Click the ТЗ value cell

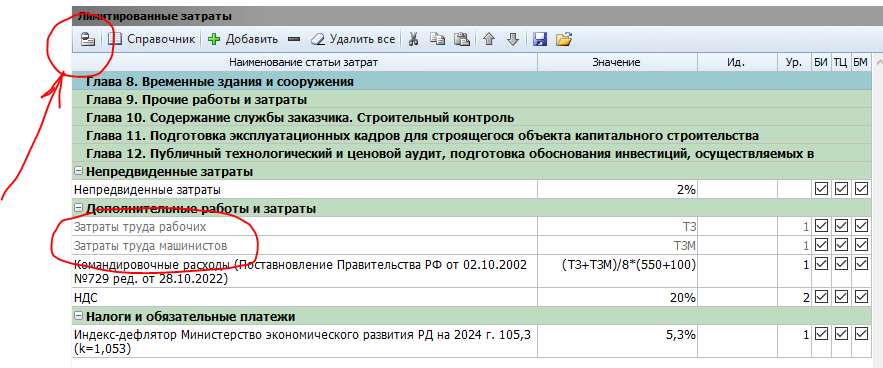(617, 227)
